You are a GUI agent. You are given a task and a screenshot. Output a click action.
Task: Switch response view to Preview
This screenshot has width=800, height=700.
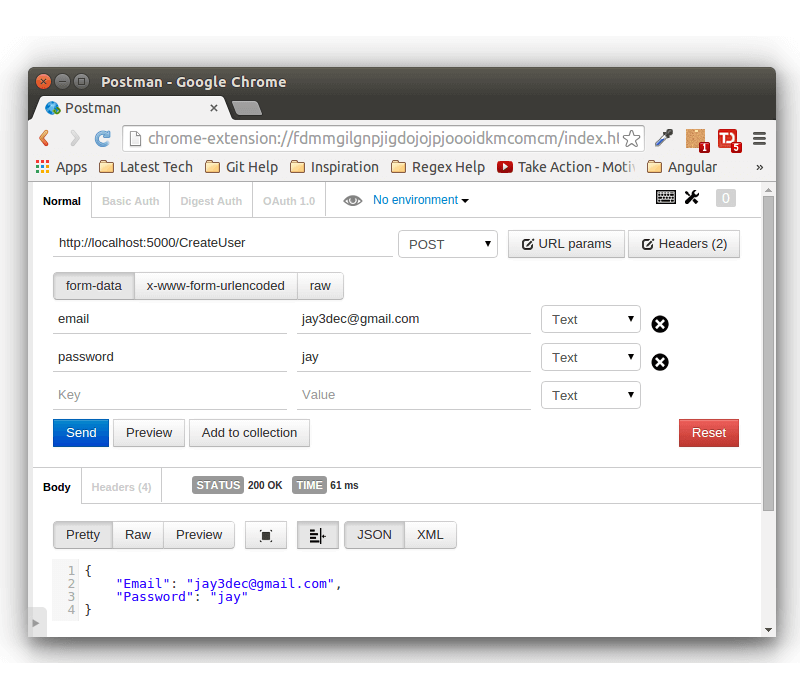coord(199,535)
